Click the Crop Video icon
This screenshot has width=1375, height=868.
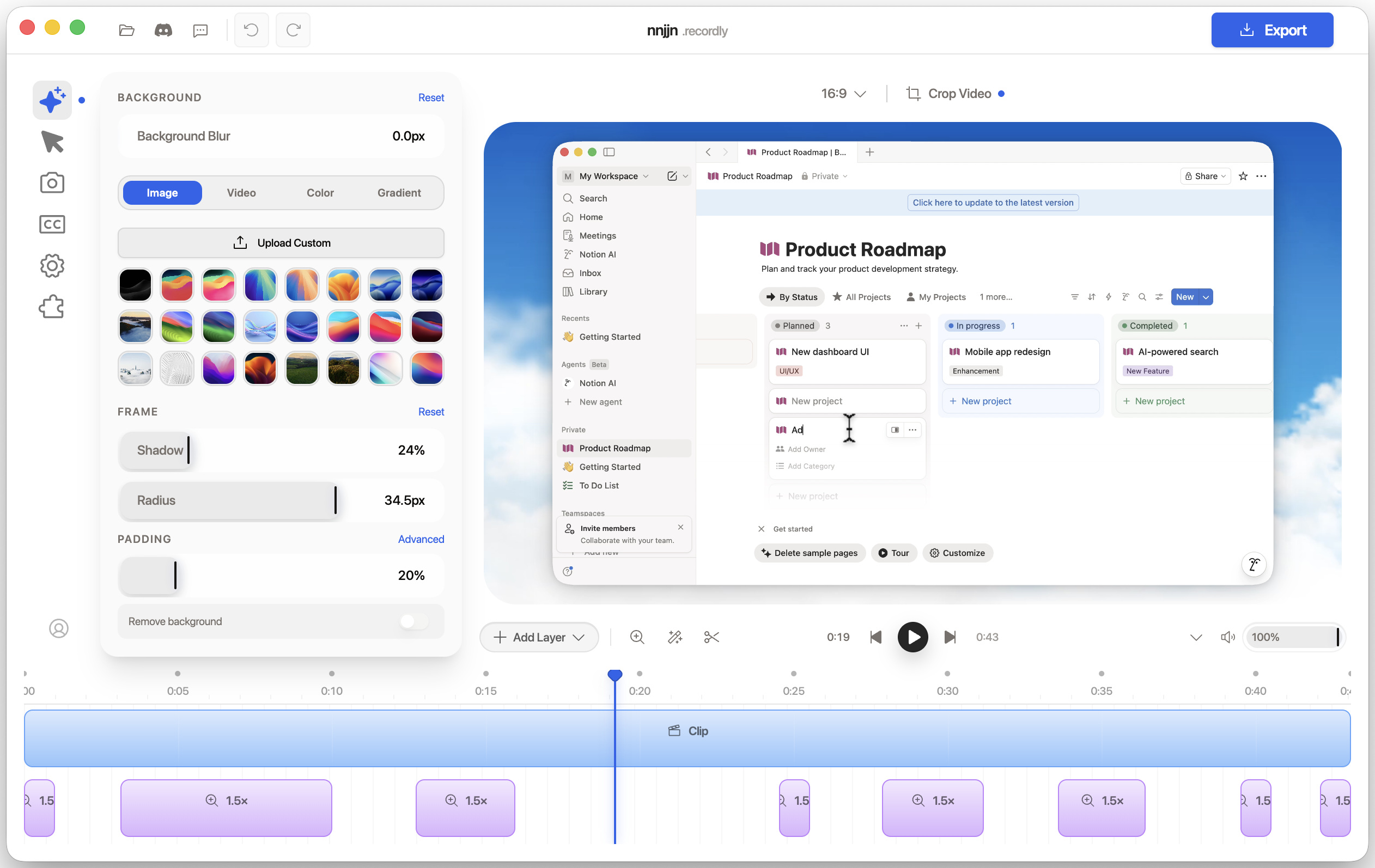913,94
